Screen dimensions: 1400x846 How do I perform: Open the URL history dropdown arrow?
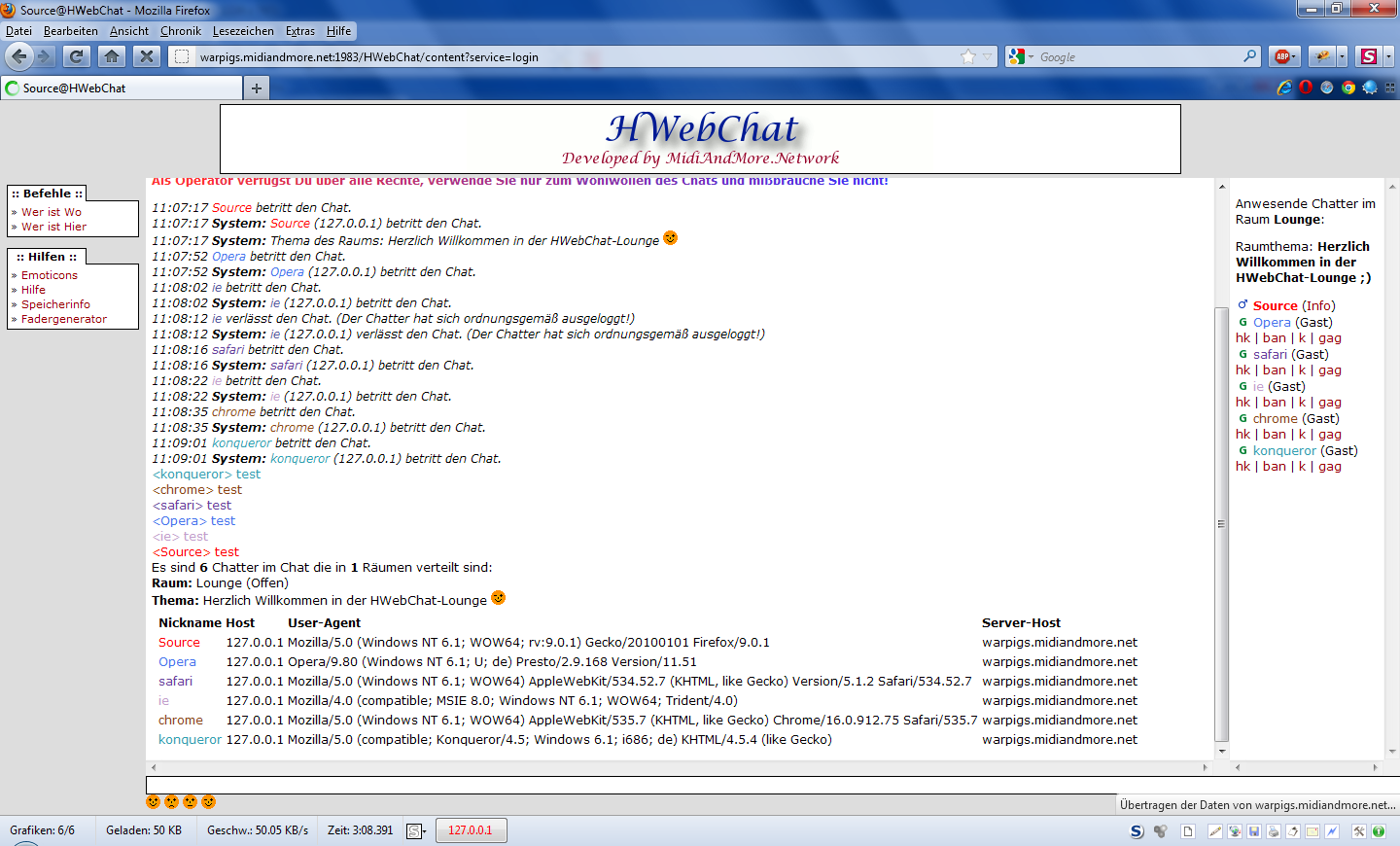click(988, 56)
